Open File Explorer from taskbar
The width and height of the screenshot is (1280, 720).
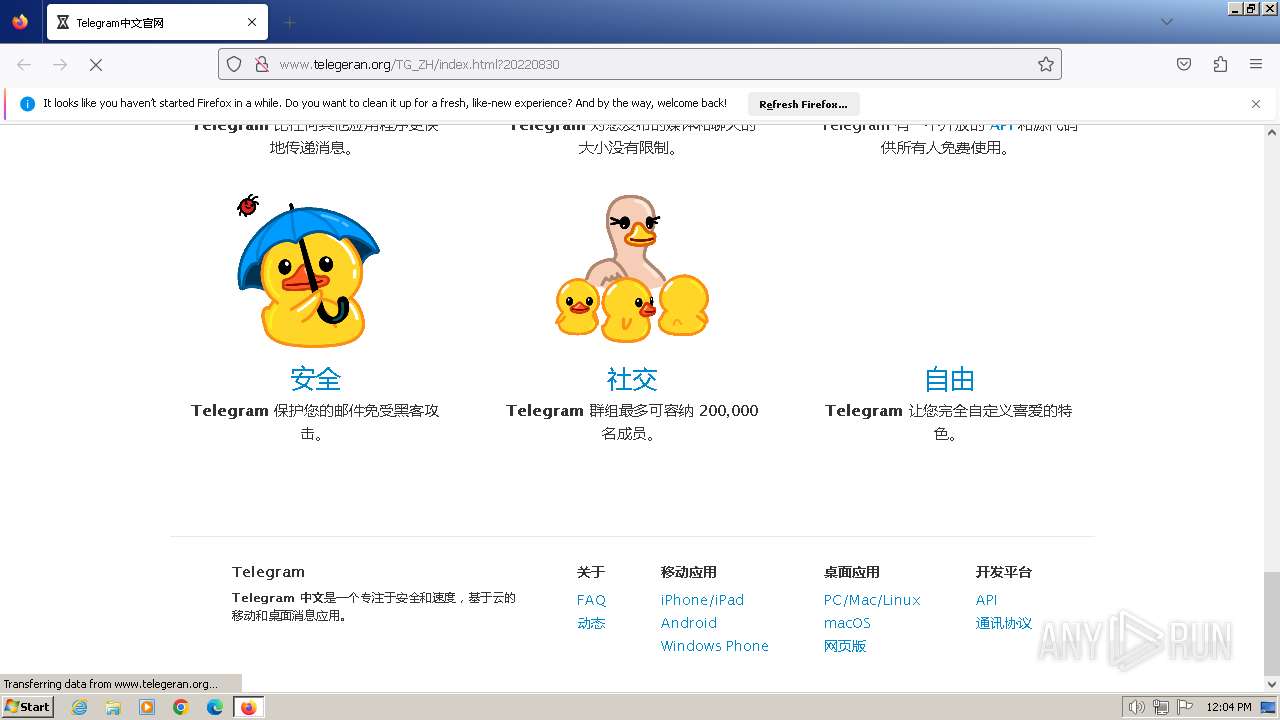(113, 707)
